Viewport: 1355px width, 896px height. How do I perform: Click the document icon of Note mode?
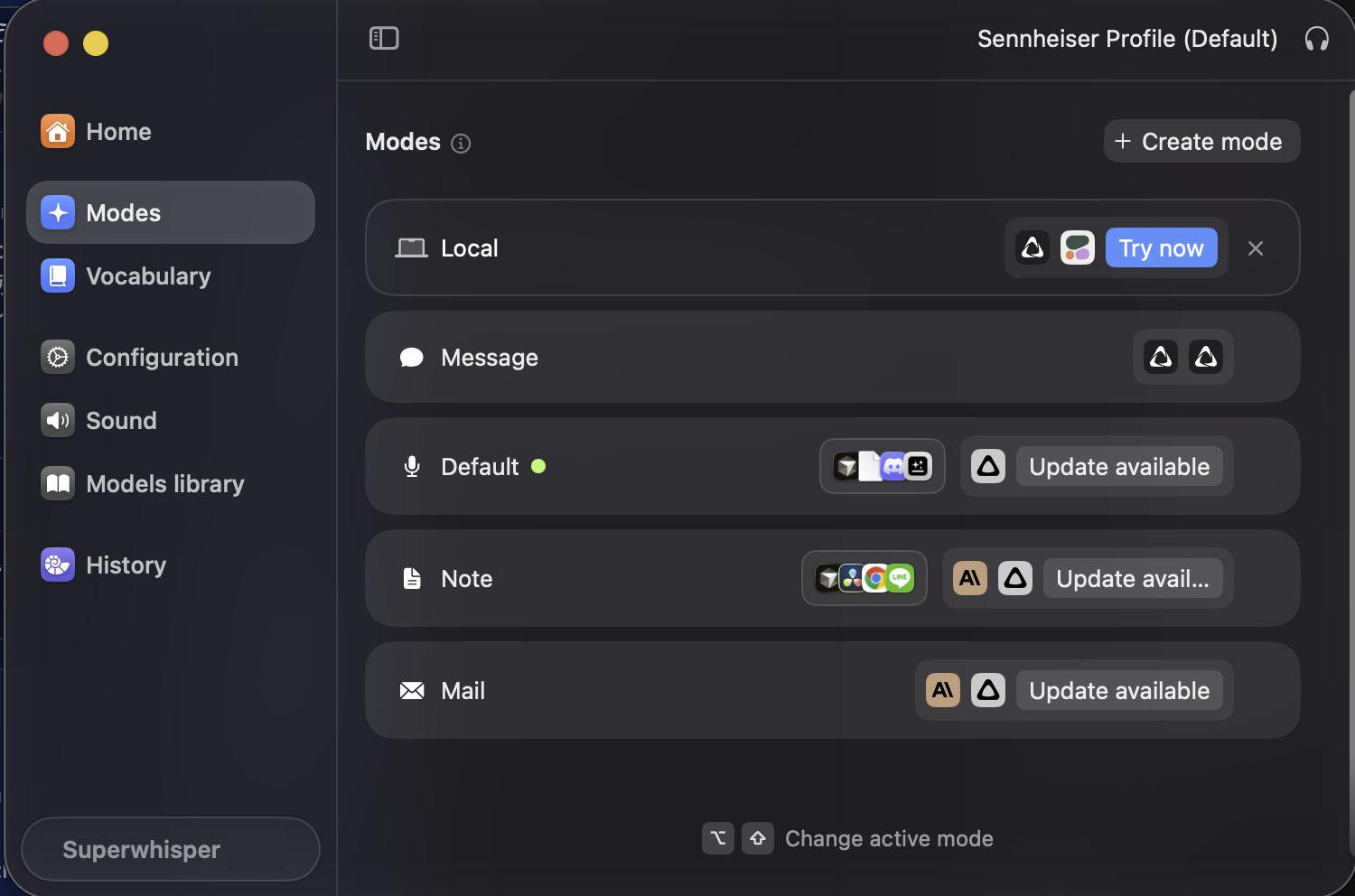click(412, 578)
